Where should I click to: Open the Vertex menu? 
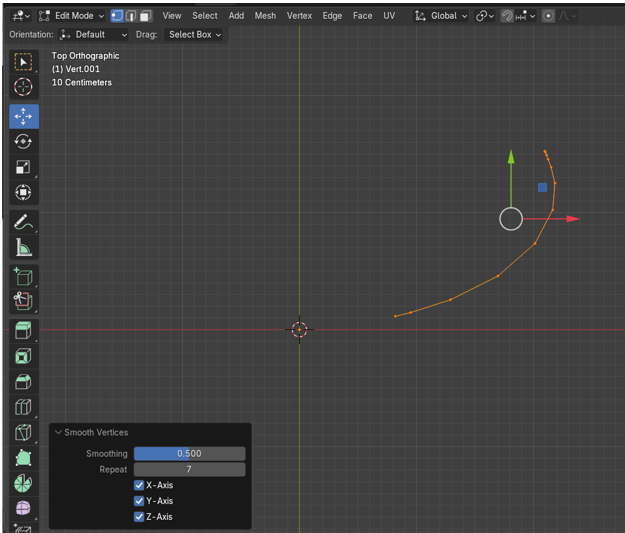[299, 16]
